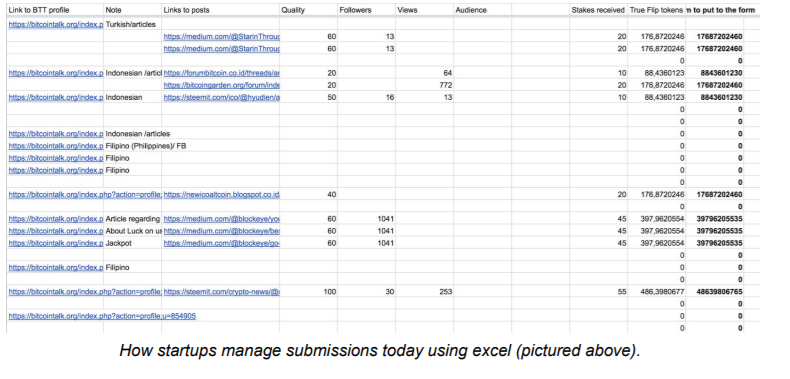Select the stakes cell with value 55
The image size is (790, 379).
pyautogui.click(x=598, y=292)
